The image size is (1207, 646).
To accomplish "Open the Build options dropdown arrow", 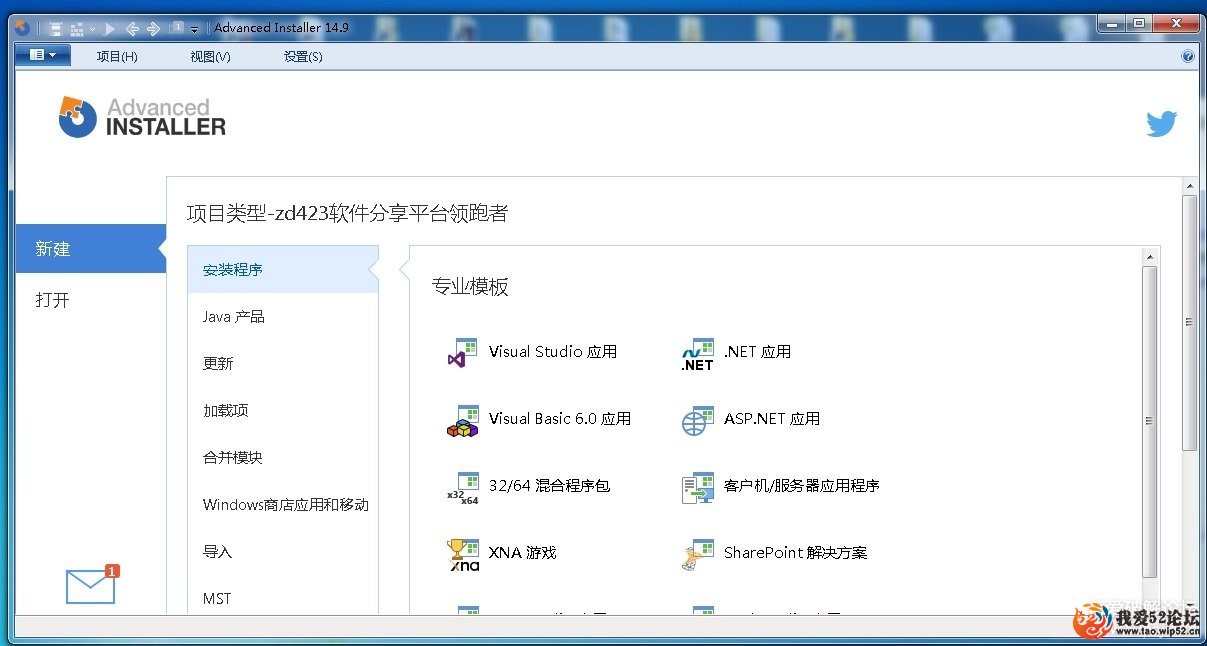I will [x=92, y=29].
